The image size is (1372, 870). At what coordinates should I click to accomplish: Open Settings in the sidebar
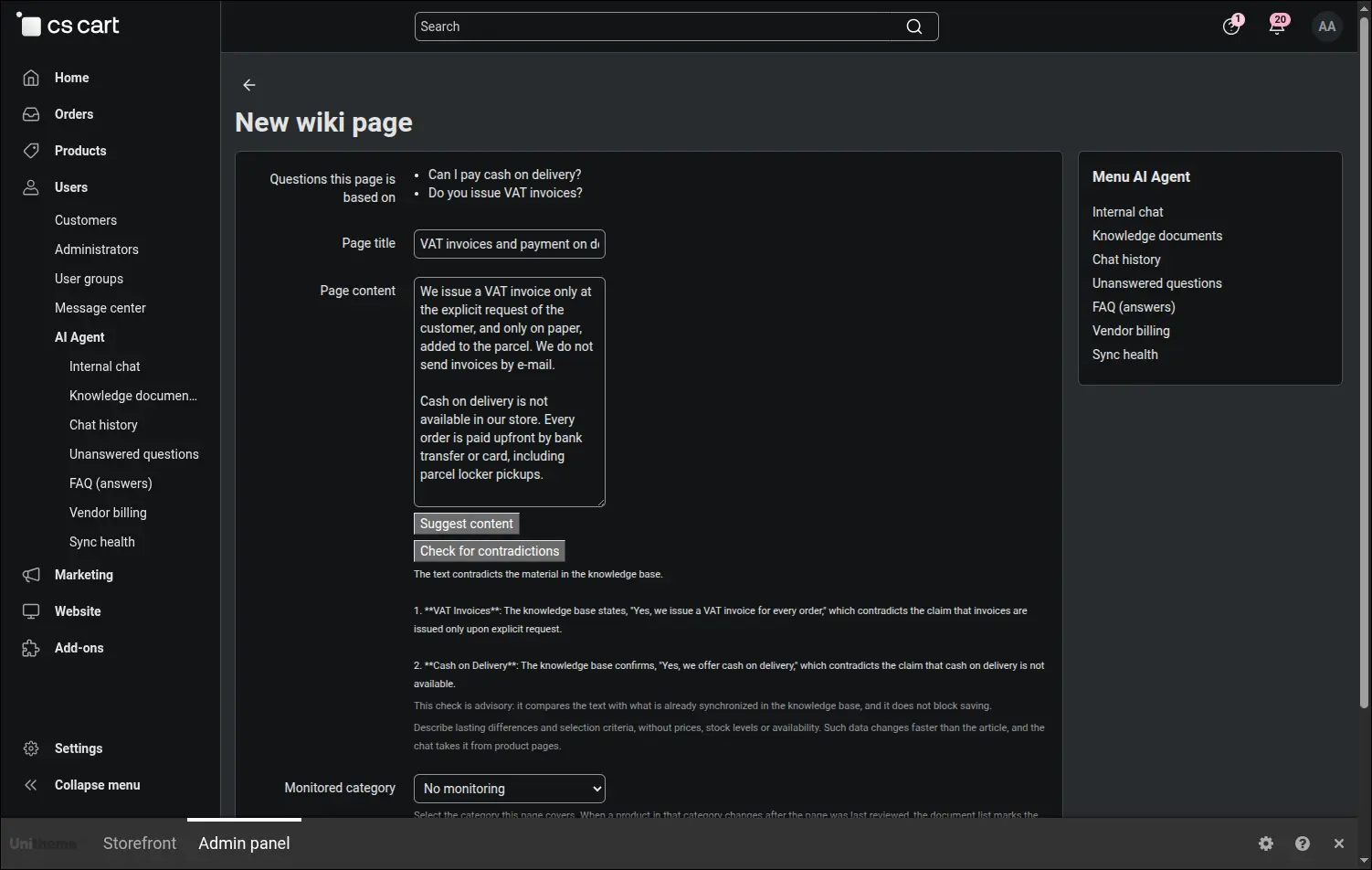(79, 748)
